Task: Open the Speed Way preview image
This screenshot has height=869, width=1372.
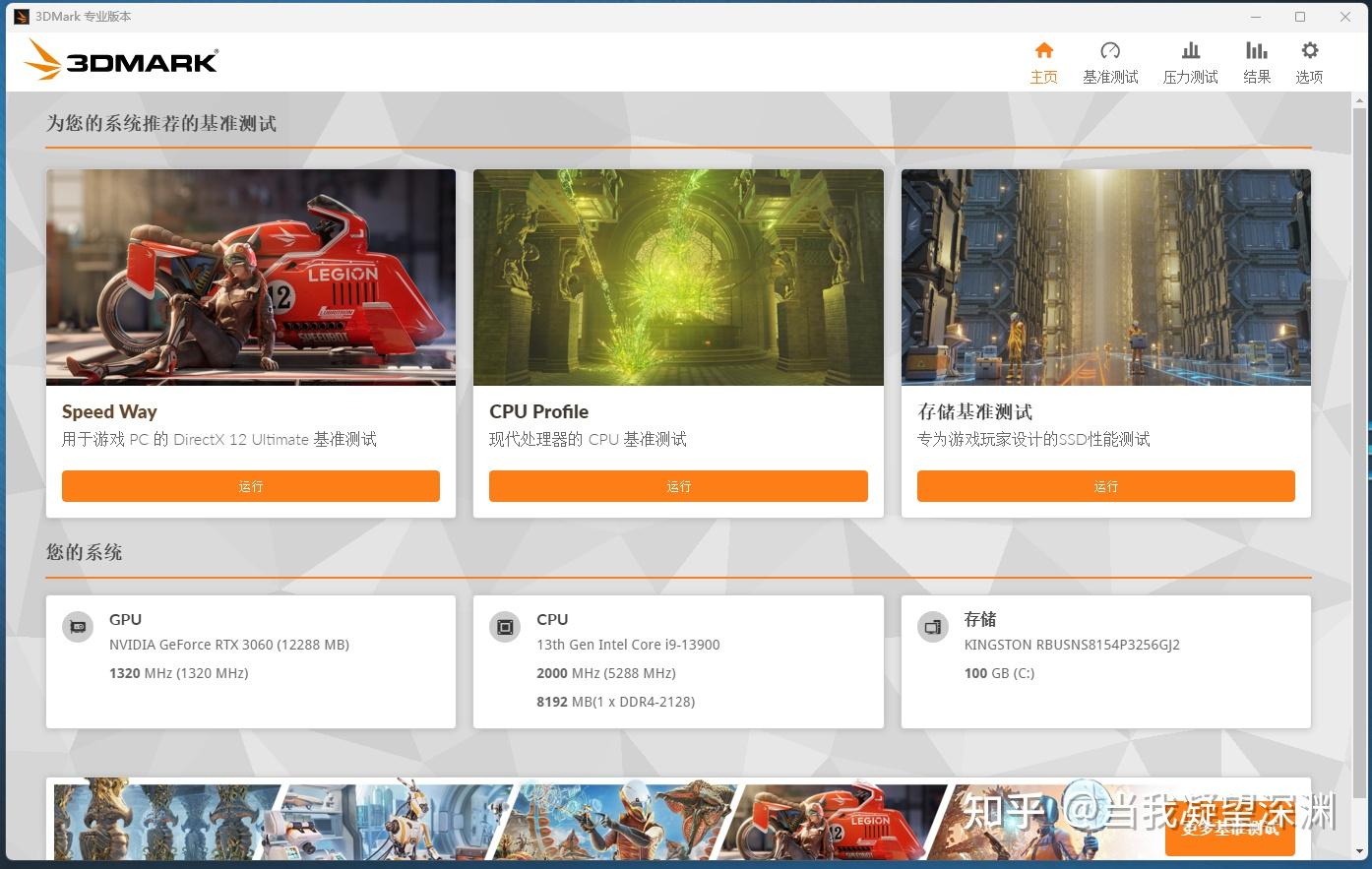Action: pos(250,277)
